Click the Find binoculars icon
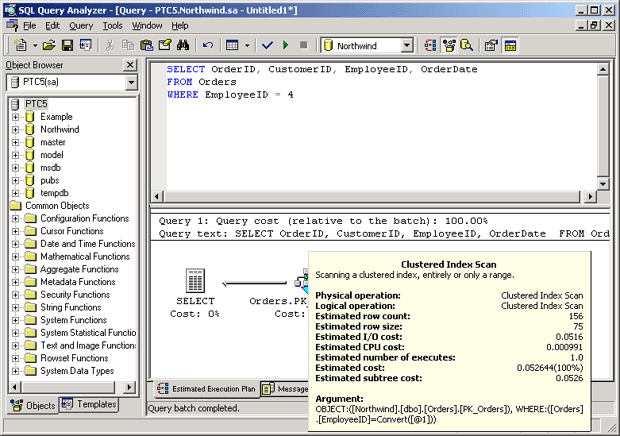 183,46
